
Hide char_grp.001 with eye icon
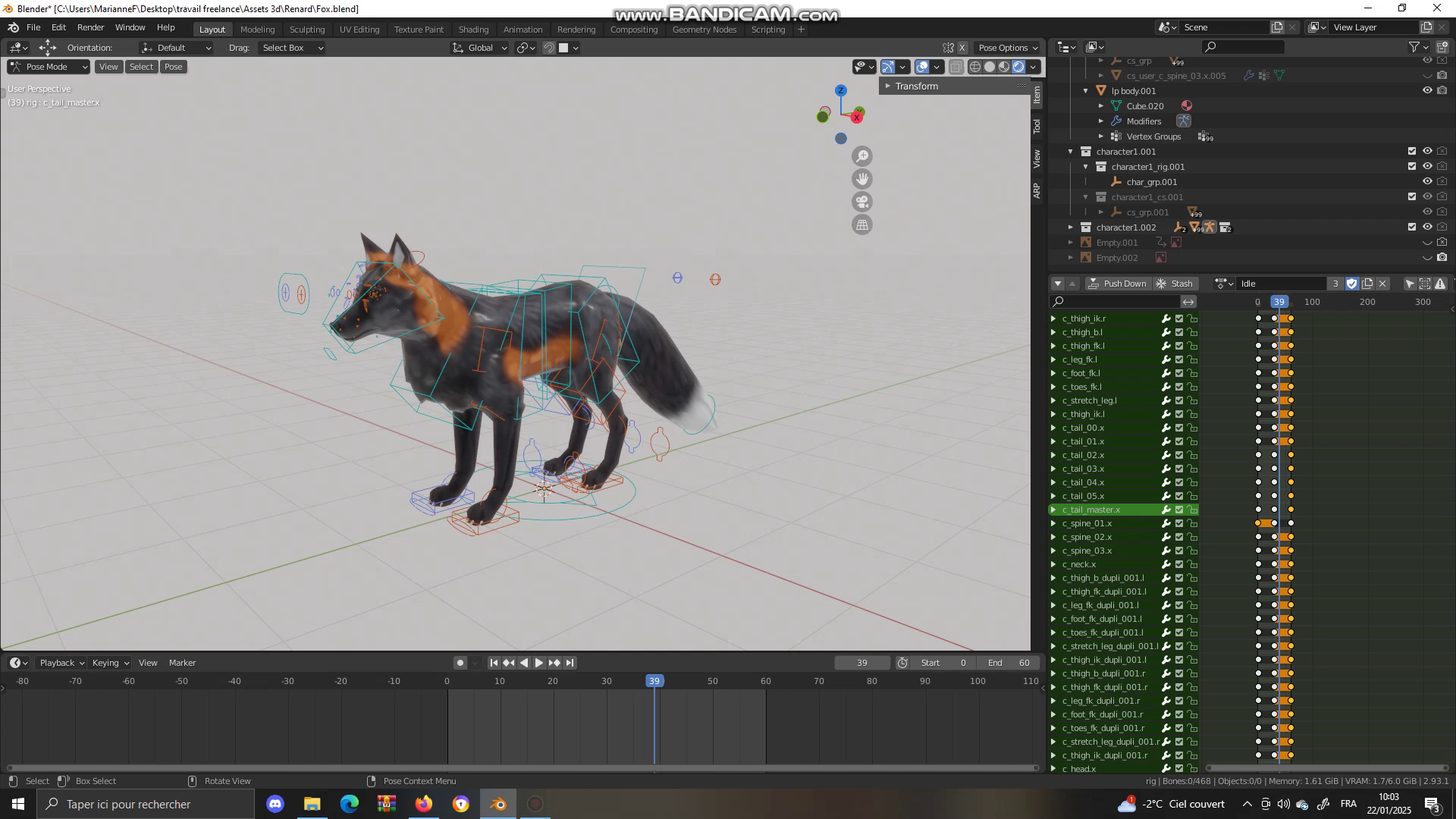coord(1427,182)
